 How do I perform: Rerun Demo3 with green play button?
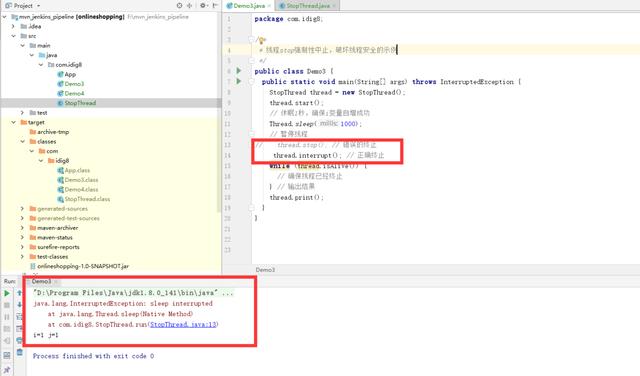(7, 293)
